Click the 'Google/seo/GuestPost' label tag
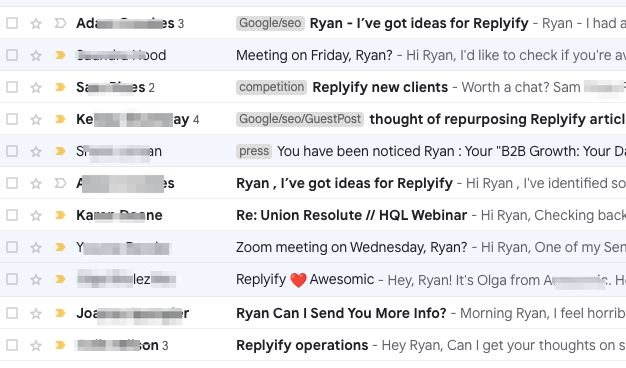626x368 pixels. [x=300, y=119]
